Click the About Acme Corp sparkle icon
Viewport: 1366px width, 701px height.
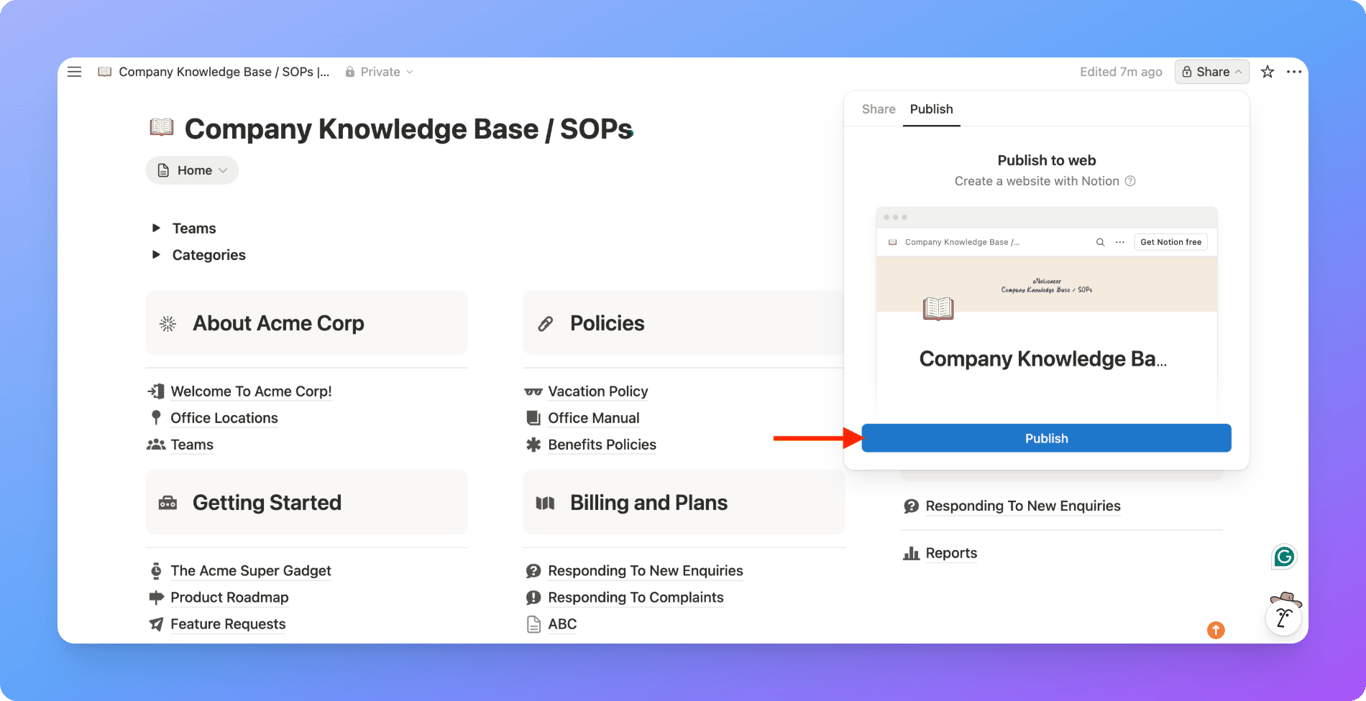tap(168, 323)
